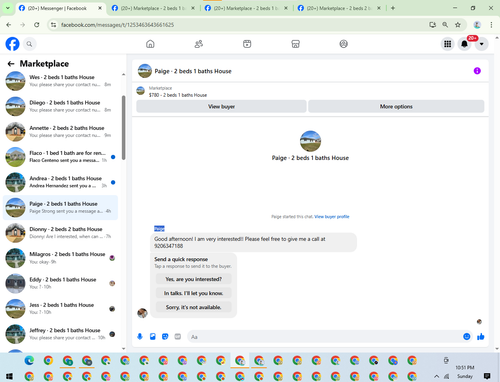This screenshot has height=382, width=500.
Task: Open the tab search dropdown arrow
Action: tap(7, 8)
